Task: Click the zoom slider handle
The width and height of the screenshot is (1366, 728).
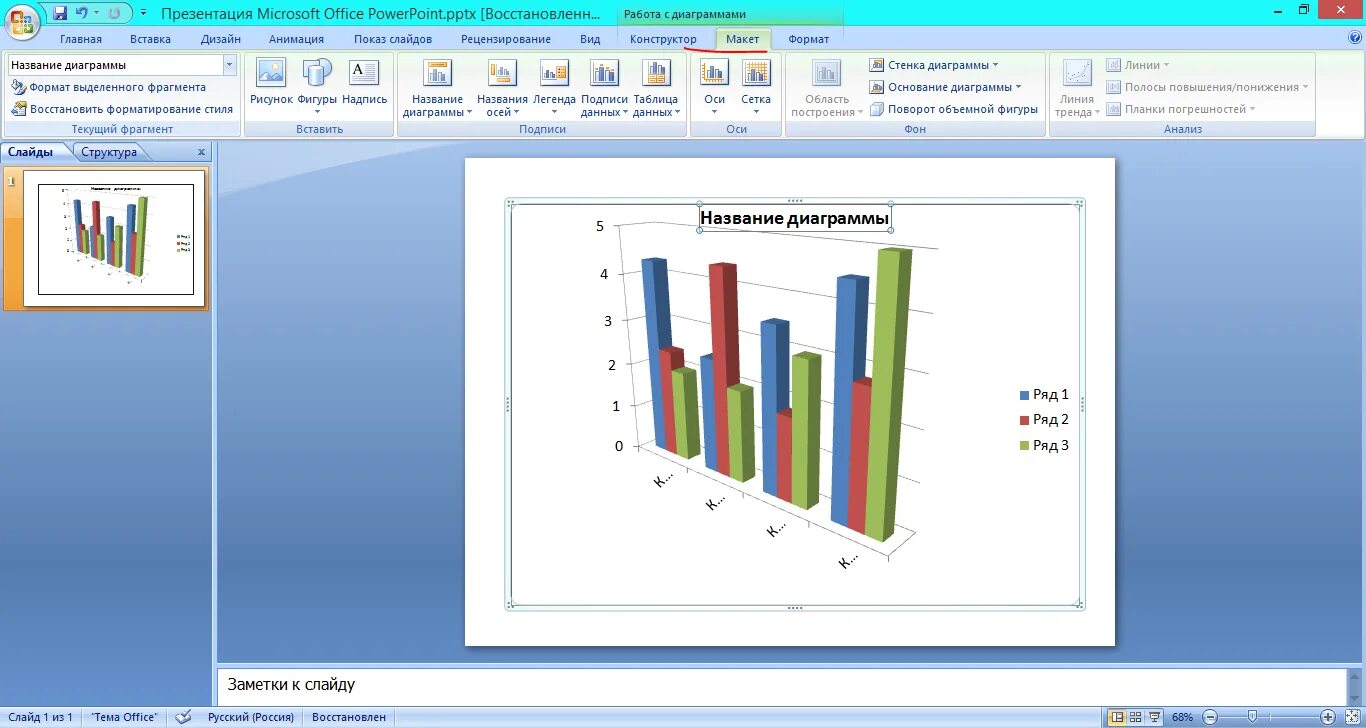Action: pyautogui.click(x=1253, y=717)
